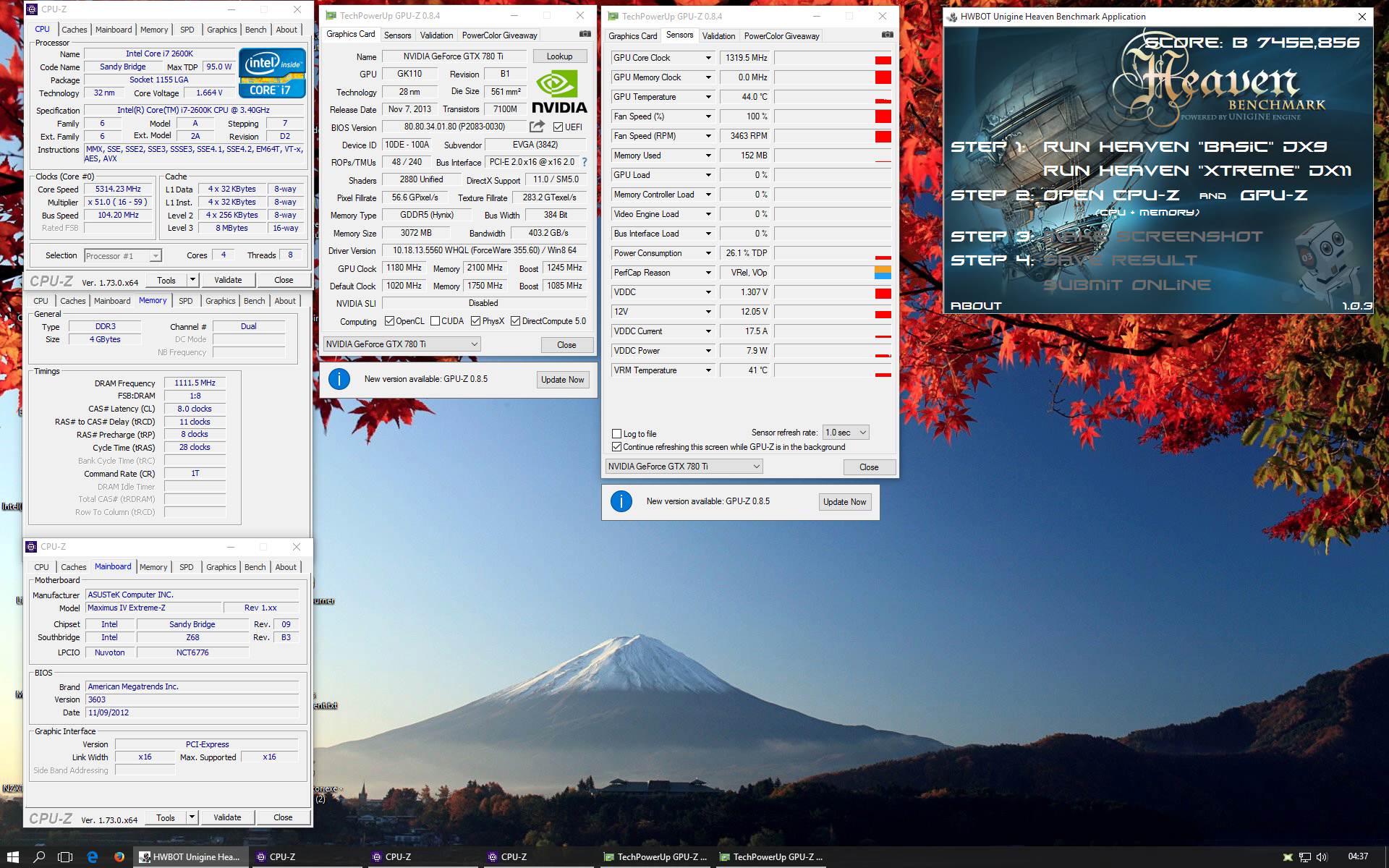The image size is (1389, 868).
Task: Open PowerColor Giveaway tab in left GPU-Z window
Action: click(499, 35)
